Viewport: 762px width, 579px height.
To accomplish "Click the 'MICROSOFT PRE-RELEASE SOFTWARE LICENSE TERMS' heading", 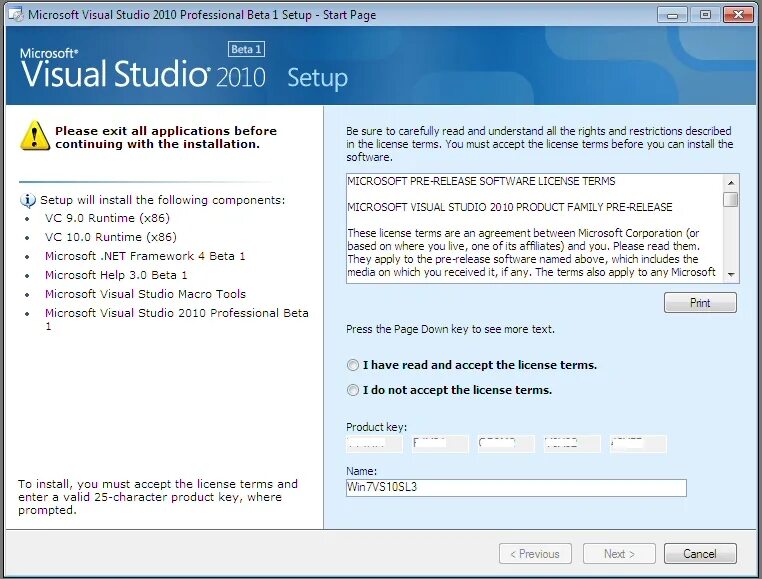I will (x=481, y=181).
